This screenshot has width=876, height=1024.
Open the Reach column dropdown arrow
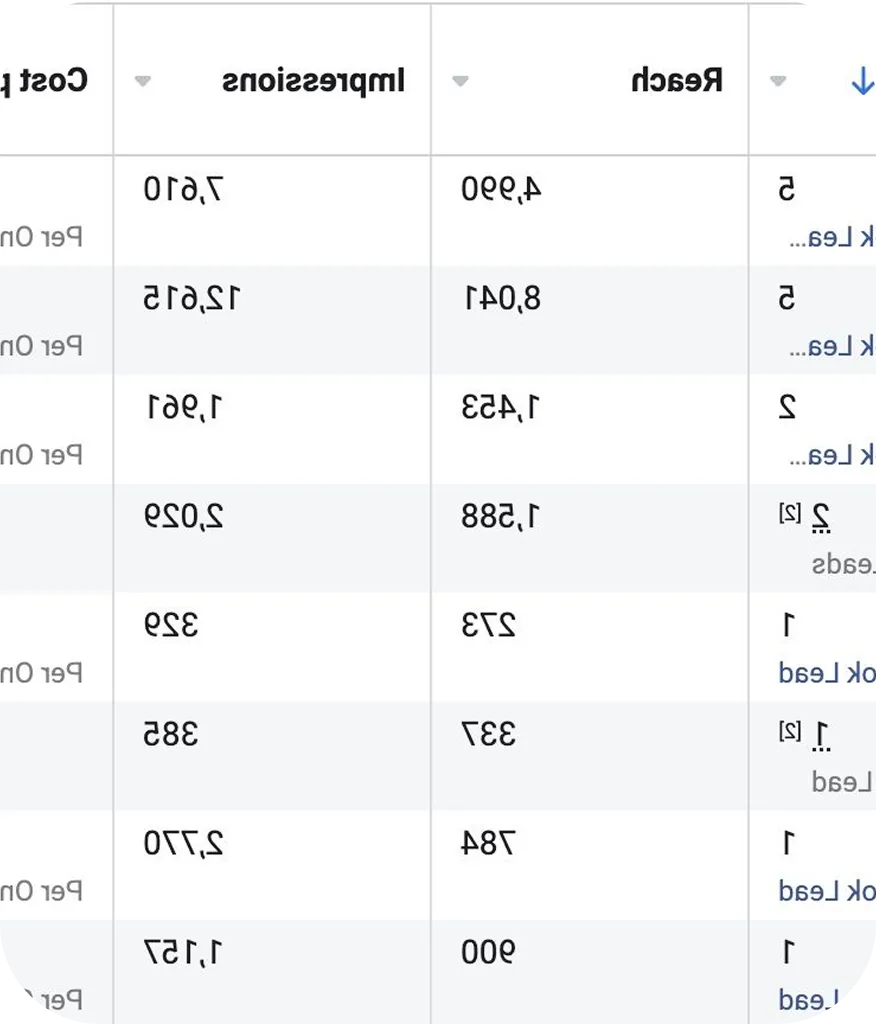tap(461, 81)
